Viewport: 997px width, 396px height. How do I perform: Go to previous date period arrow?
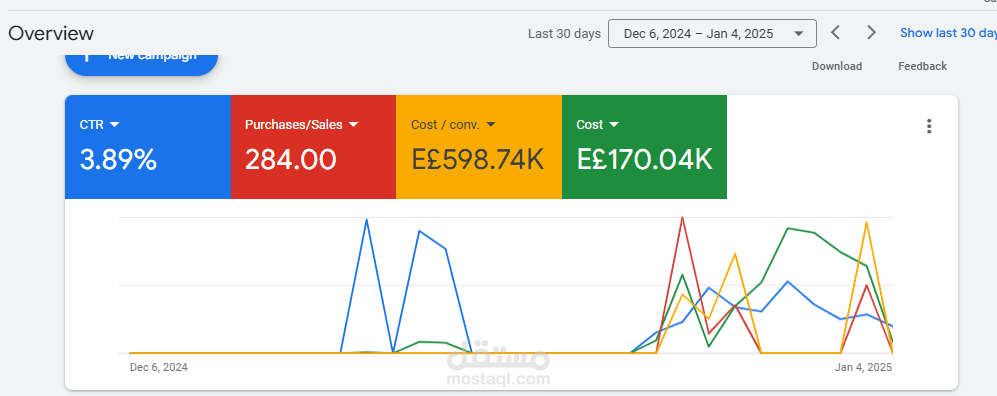(835, 32)
